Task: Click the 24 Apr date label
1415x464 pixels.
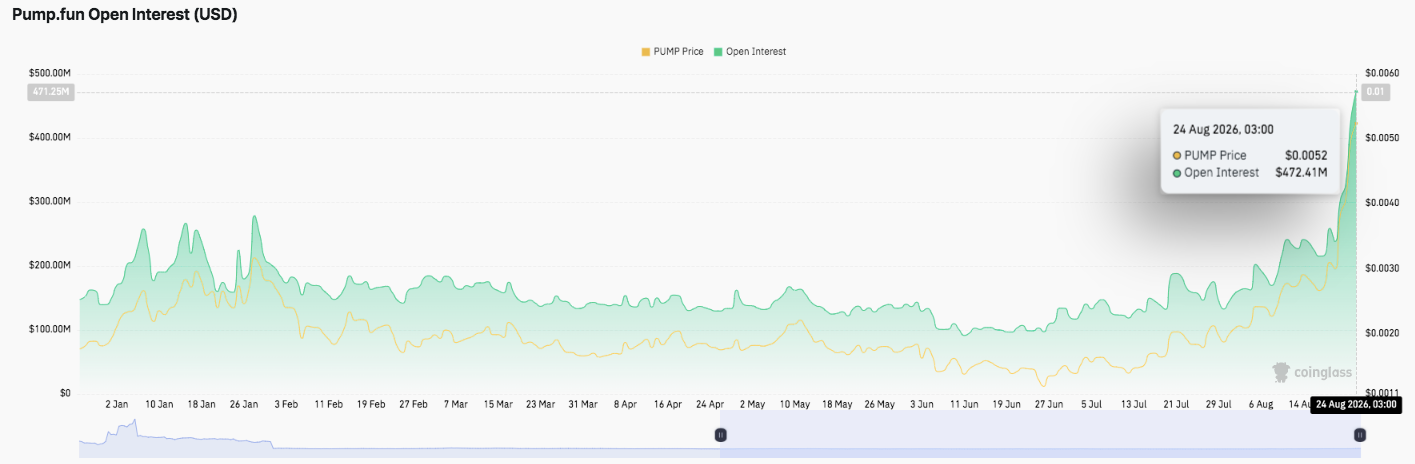Action: coord(710,405)
